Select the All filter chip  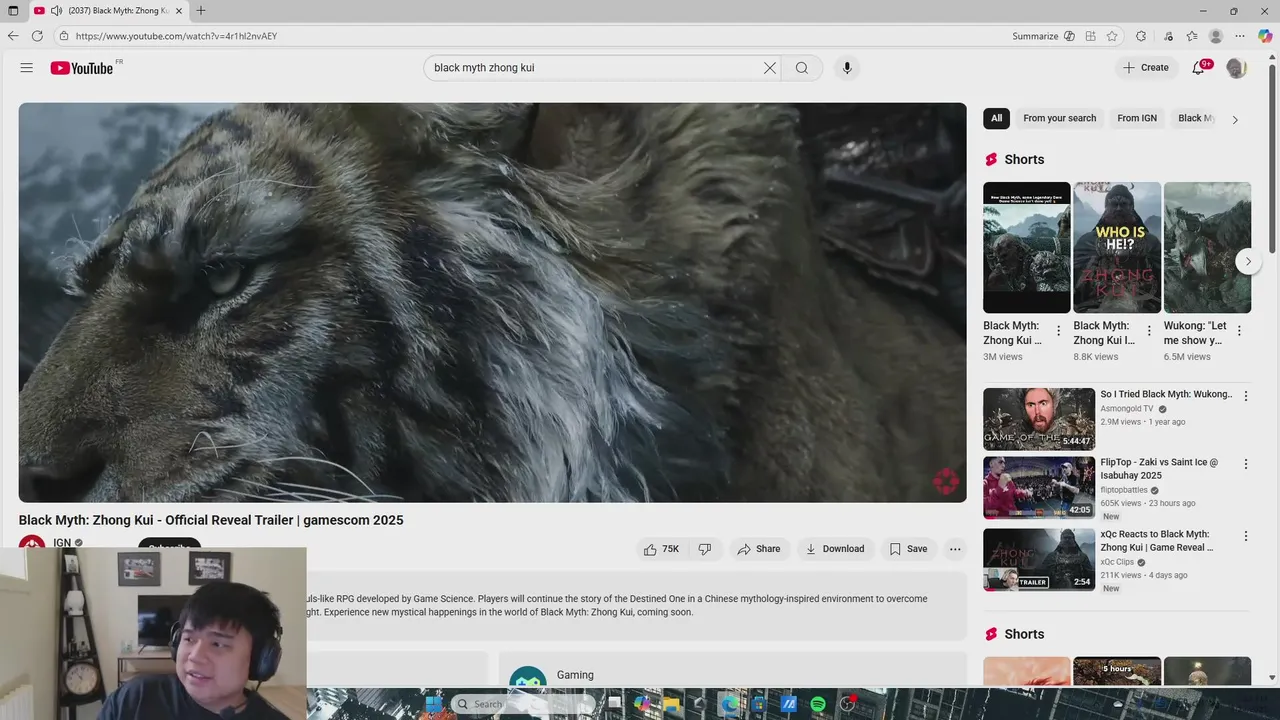(996, 118)
